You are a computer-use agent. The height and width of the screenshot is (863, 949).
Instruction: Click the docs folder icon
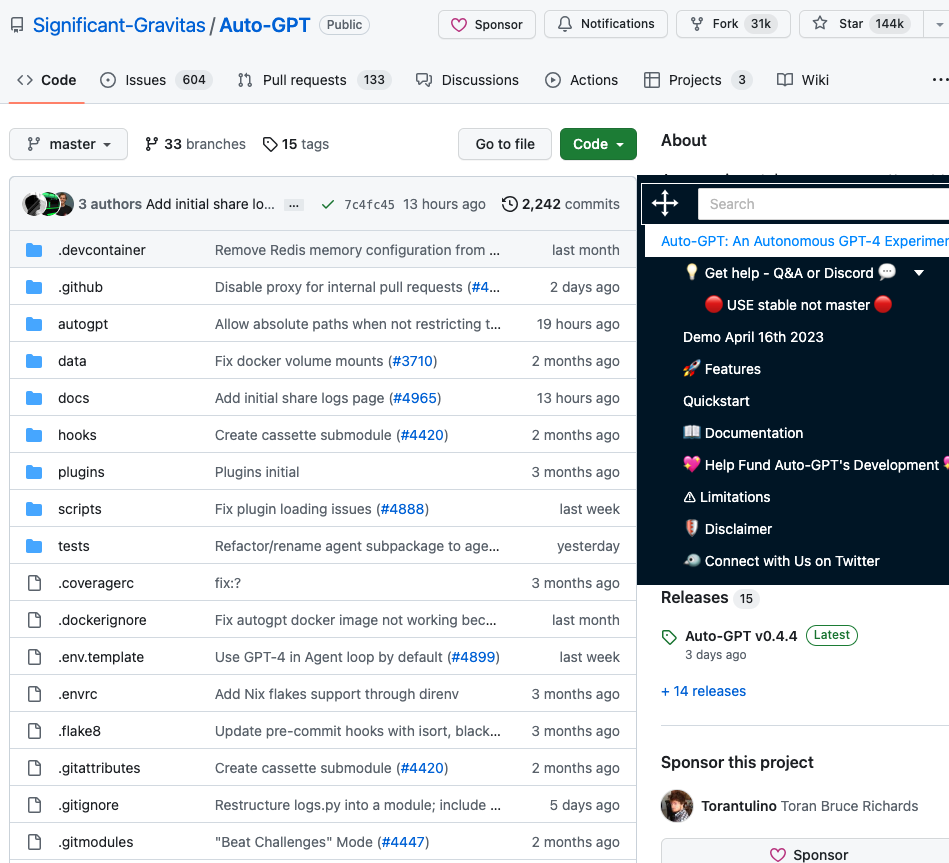pyautogui.click(x=34, y=398)
